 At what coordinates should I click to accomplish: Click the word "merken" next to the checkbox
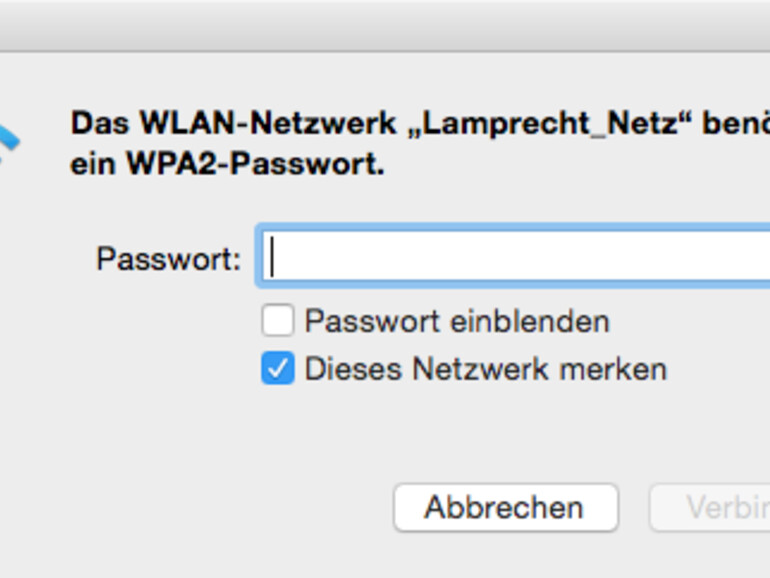click(x=613, y=369)
